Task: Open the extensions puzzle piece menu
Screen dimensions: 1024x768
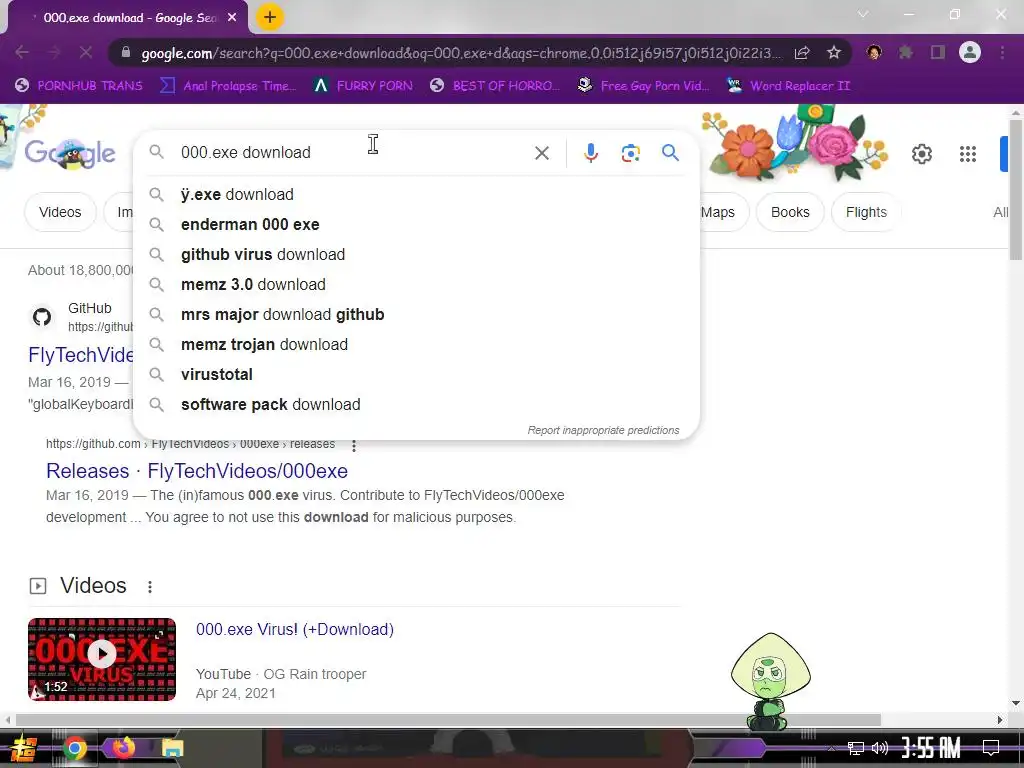Action: point(906,52)
